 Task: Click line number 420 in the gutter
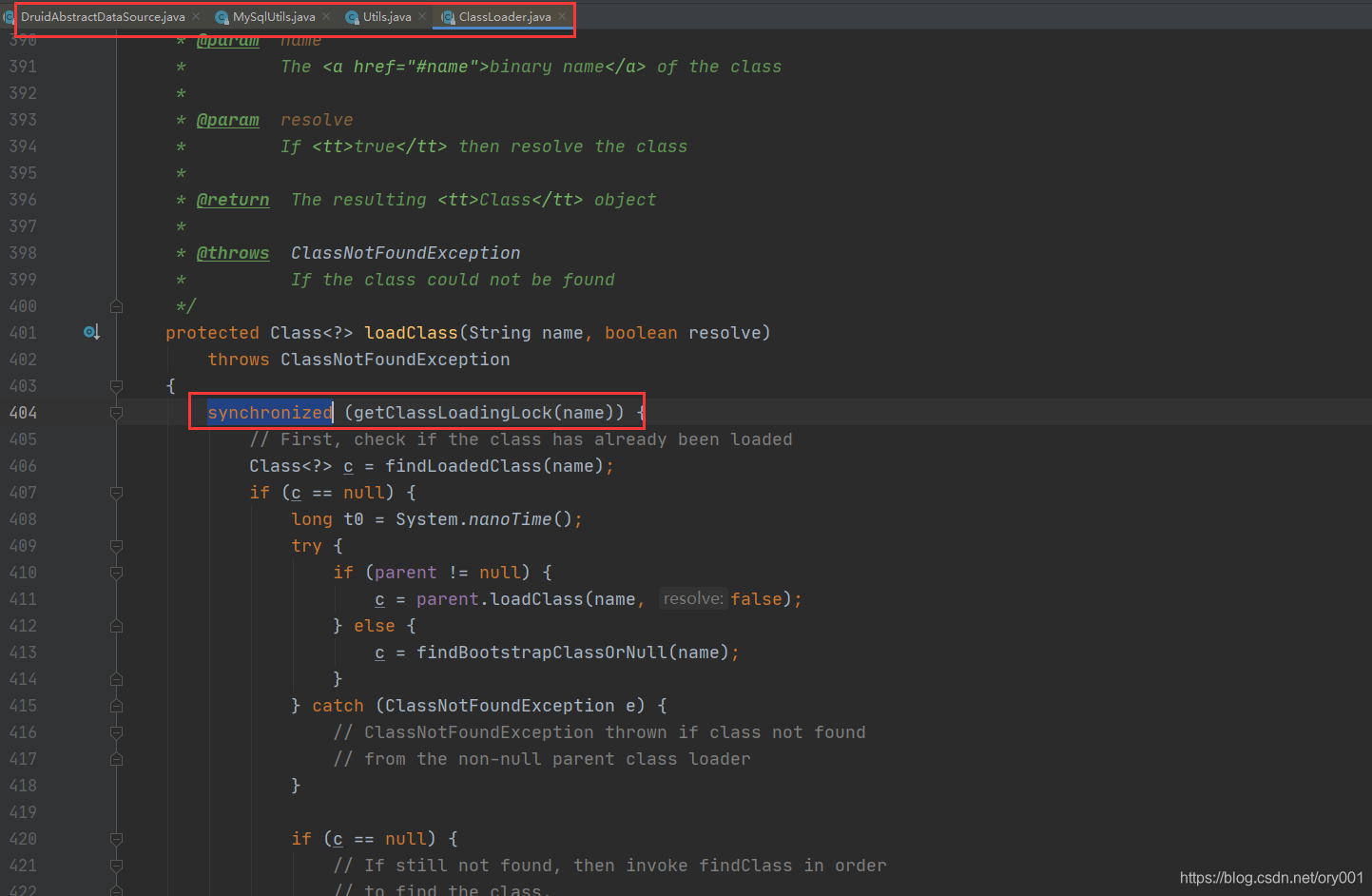tap(23, 839)
